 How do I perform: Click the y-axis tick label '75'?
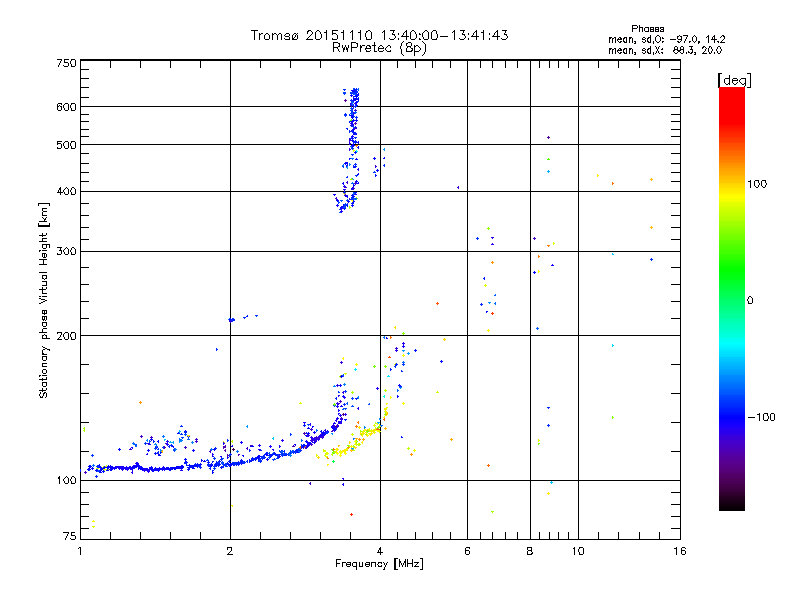(x=70, y=536)
